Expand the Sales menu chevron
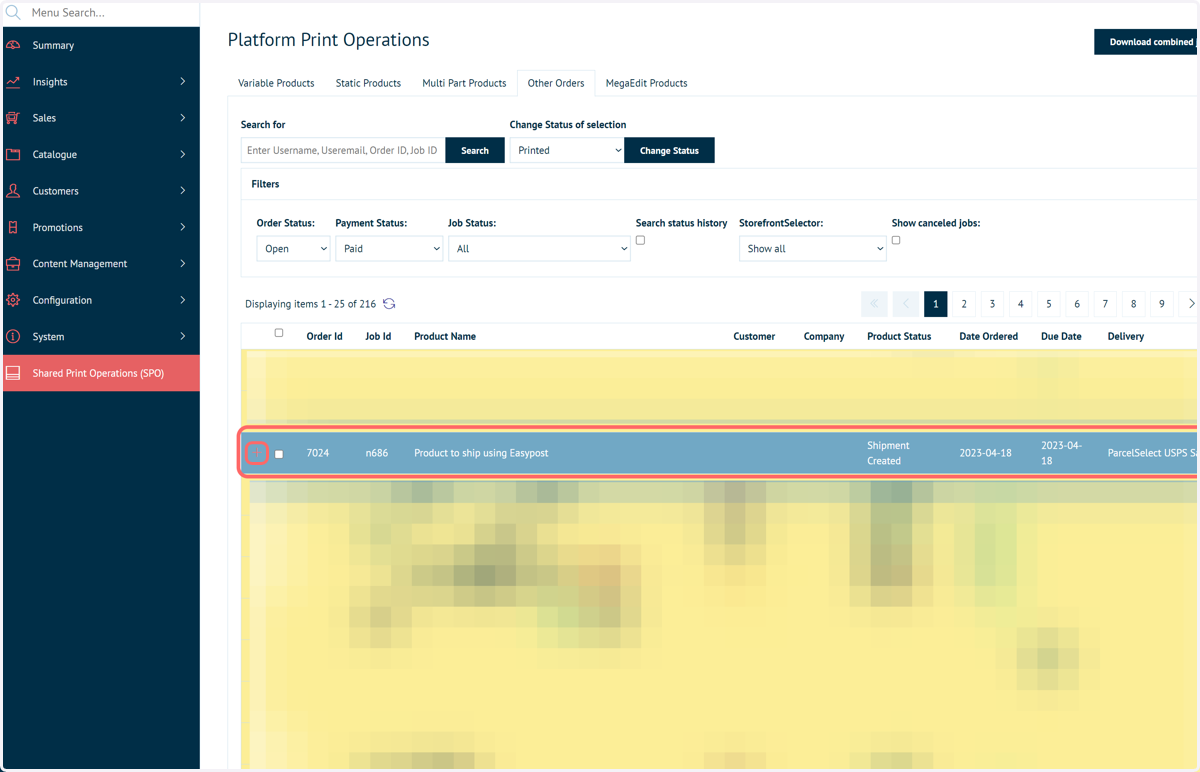The width and height of the screenshot is (1200, 772). [183, 118]
